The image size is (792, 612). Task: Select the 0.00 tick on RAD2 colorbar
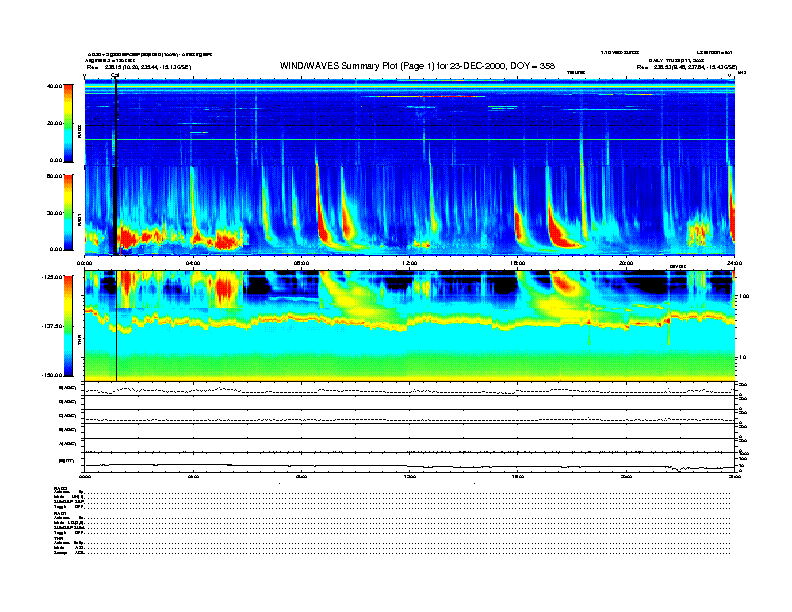point(56,160)
